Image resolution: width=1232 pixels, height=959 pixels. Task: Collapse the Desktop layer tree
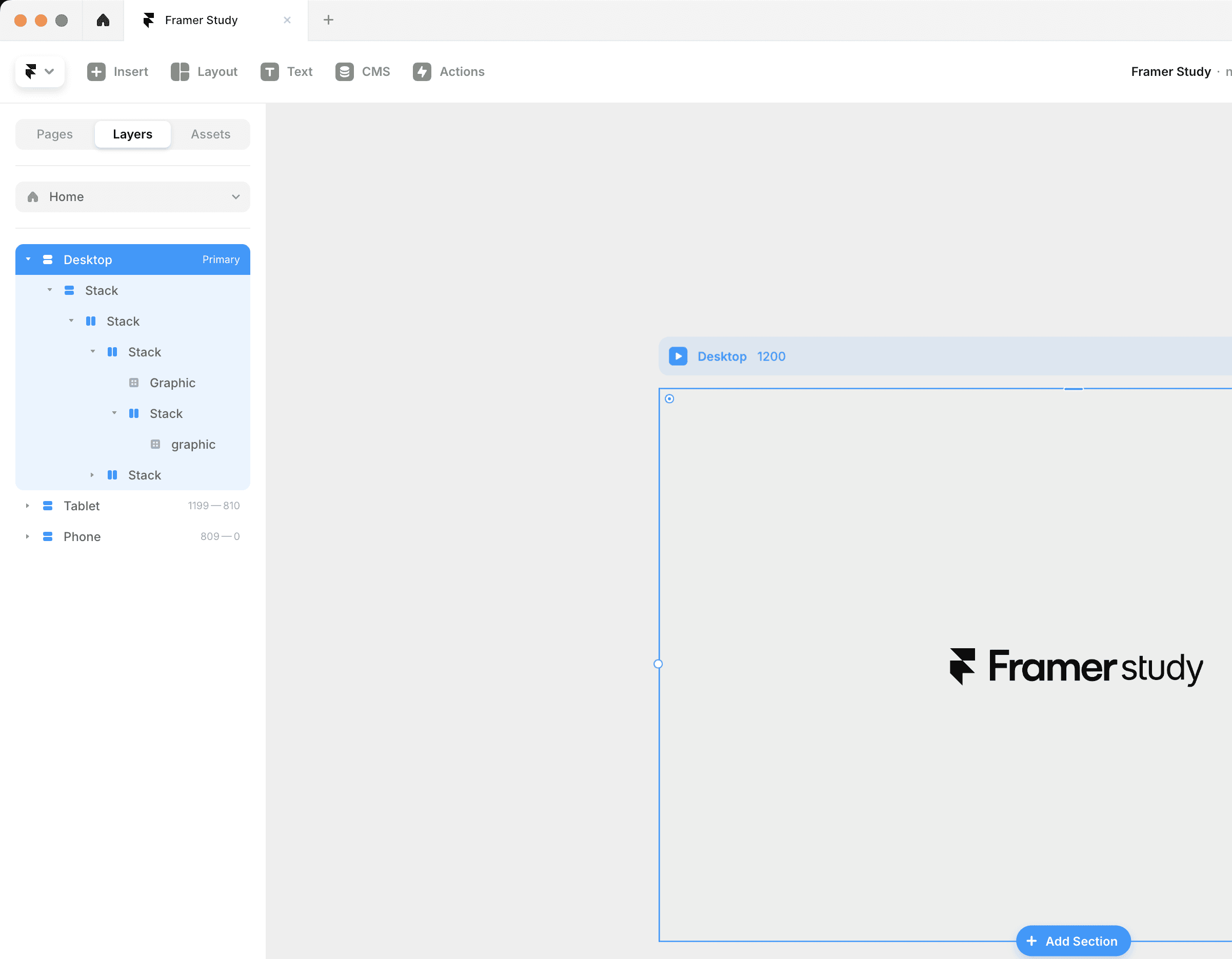(28, 259)
